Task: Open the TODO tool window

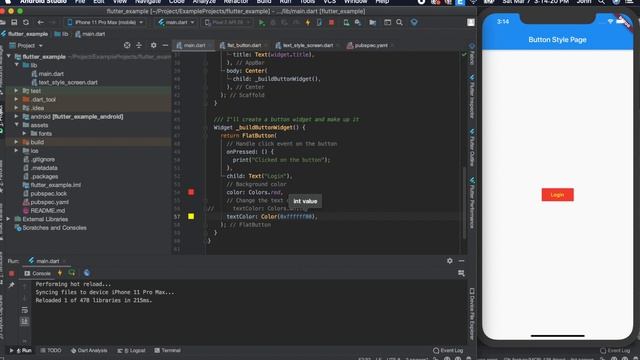Action: pos(51,350)
